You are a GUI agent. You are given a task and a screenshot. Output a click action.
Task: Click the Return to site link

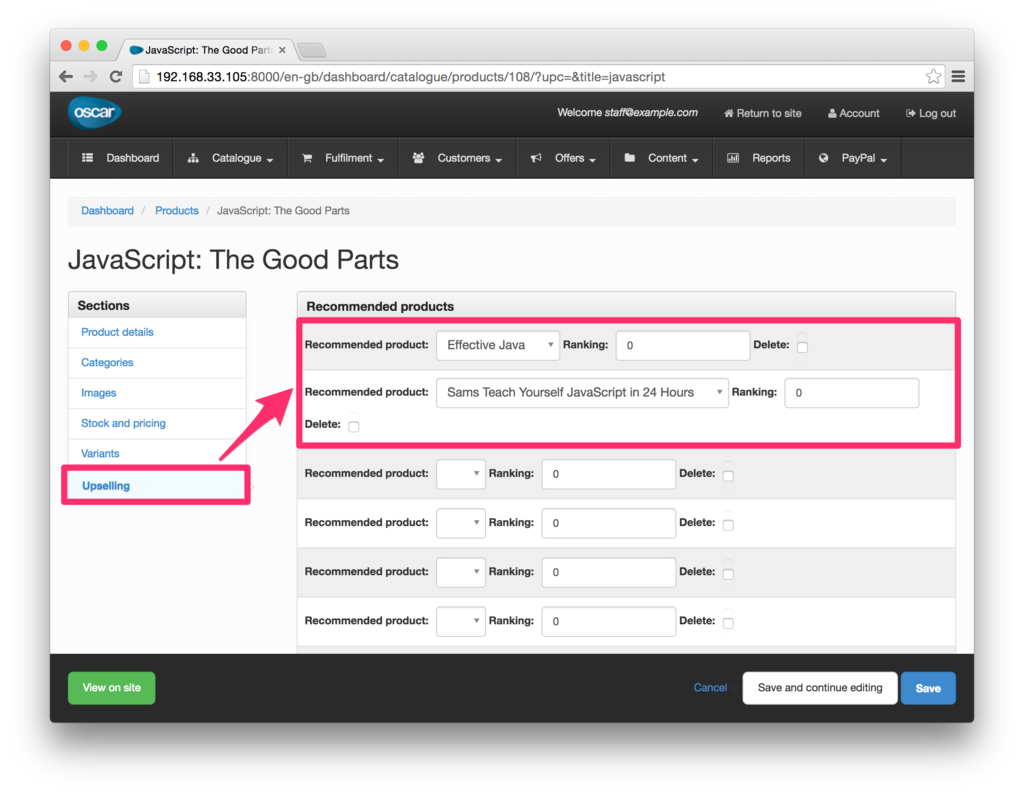click(x=762, y=113)
